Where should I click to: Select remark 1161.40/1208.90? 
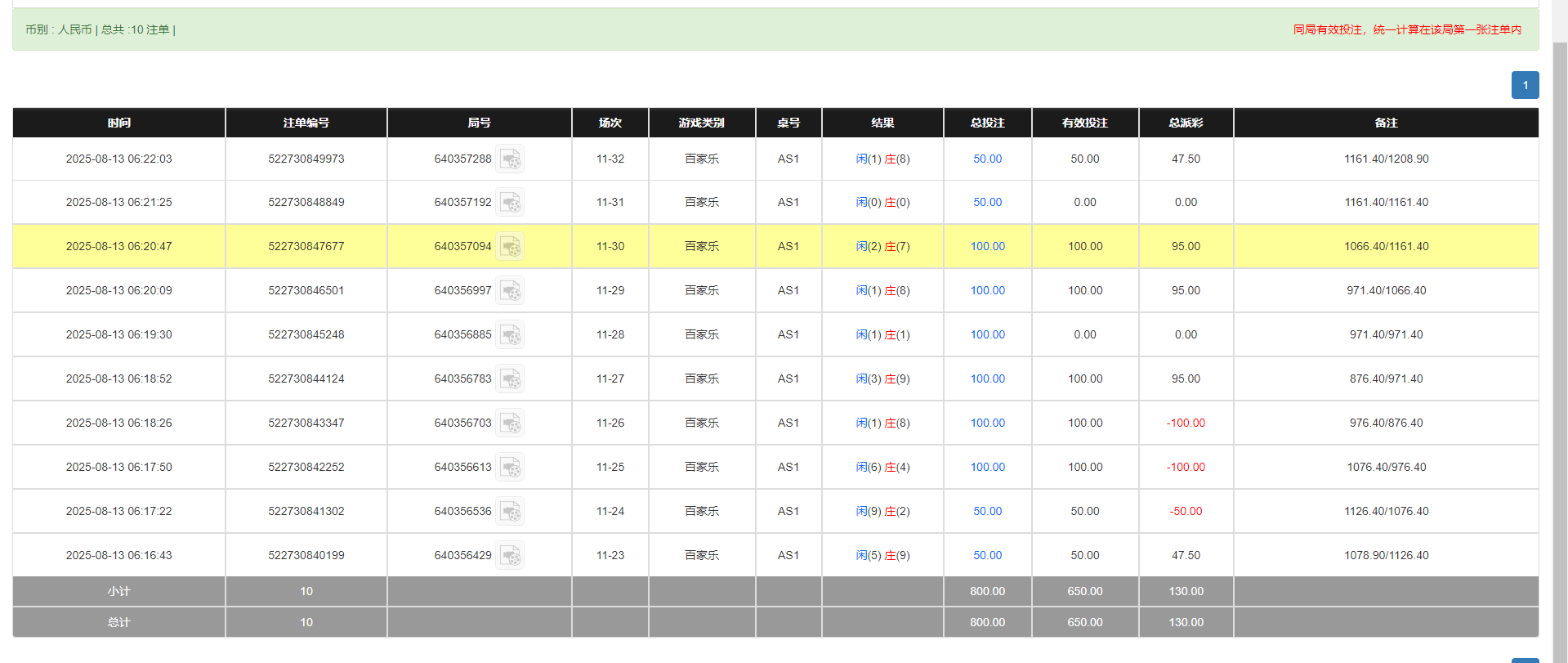coord(1386,159)
